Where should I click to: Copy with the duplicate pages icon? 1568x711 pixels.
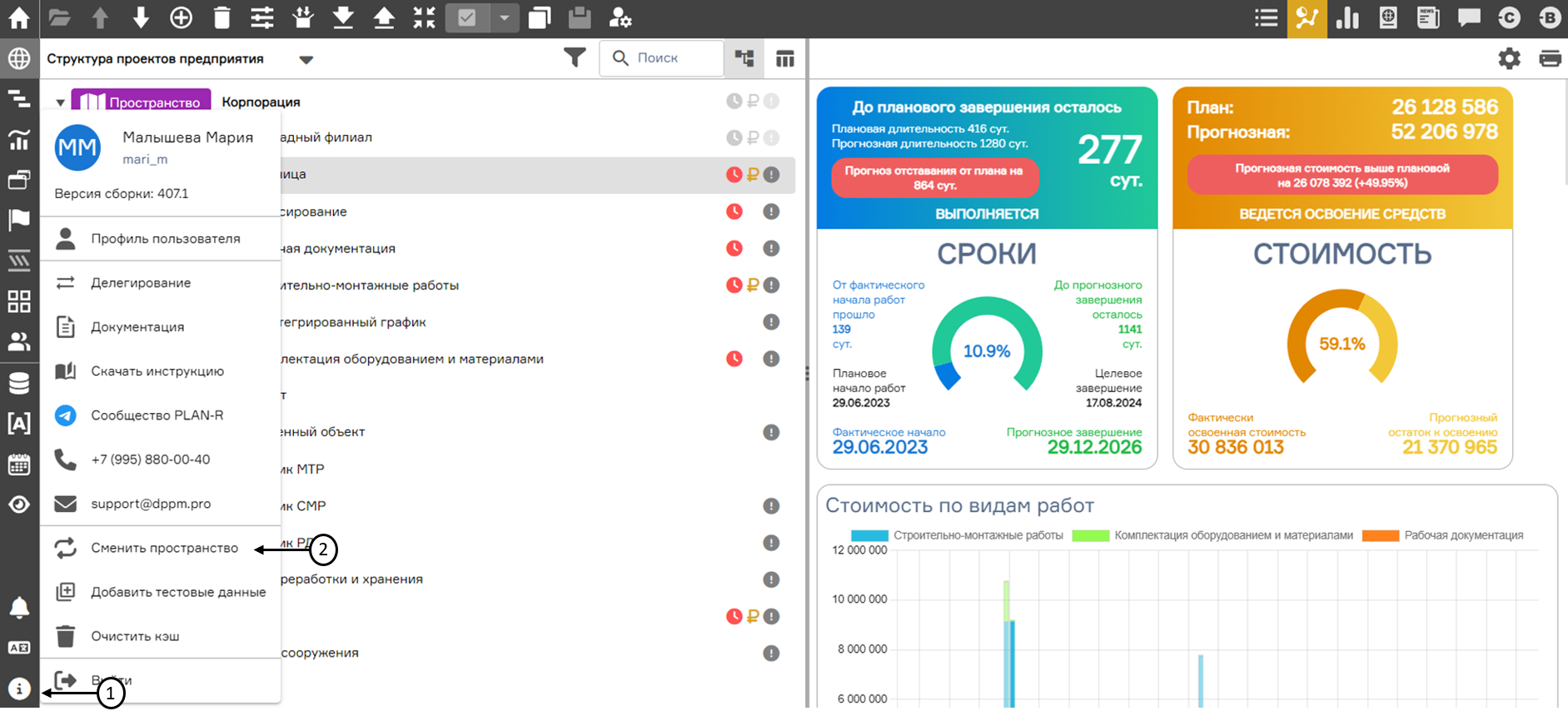539,17
